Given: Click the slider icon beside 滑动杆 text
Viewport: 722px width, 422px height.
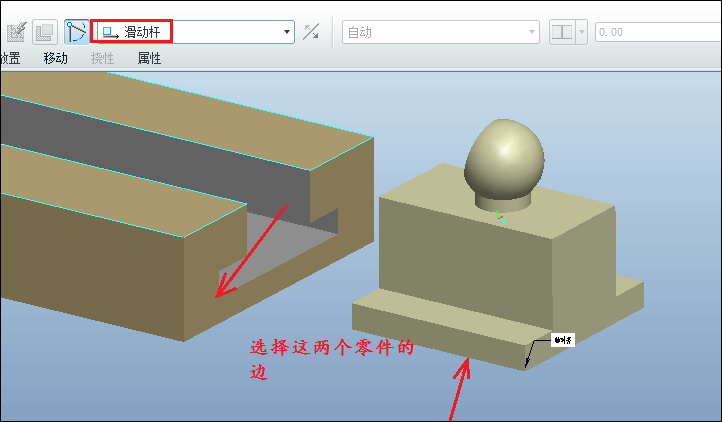Looking at the screenshot, I should coord(110,32).
